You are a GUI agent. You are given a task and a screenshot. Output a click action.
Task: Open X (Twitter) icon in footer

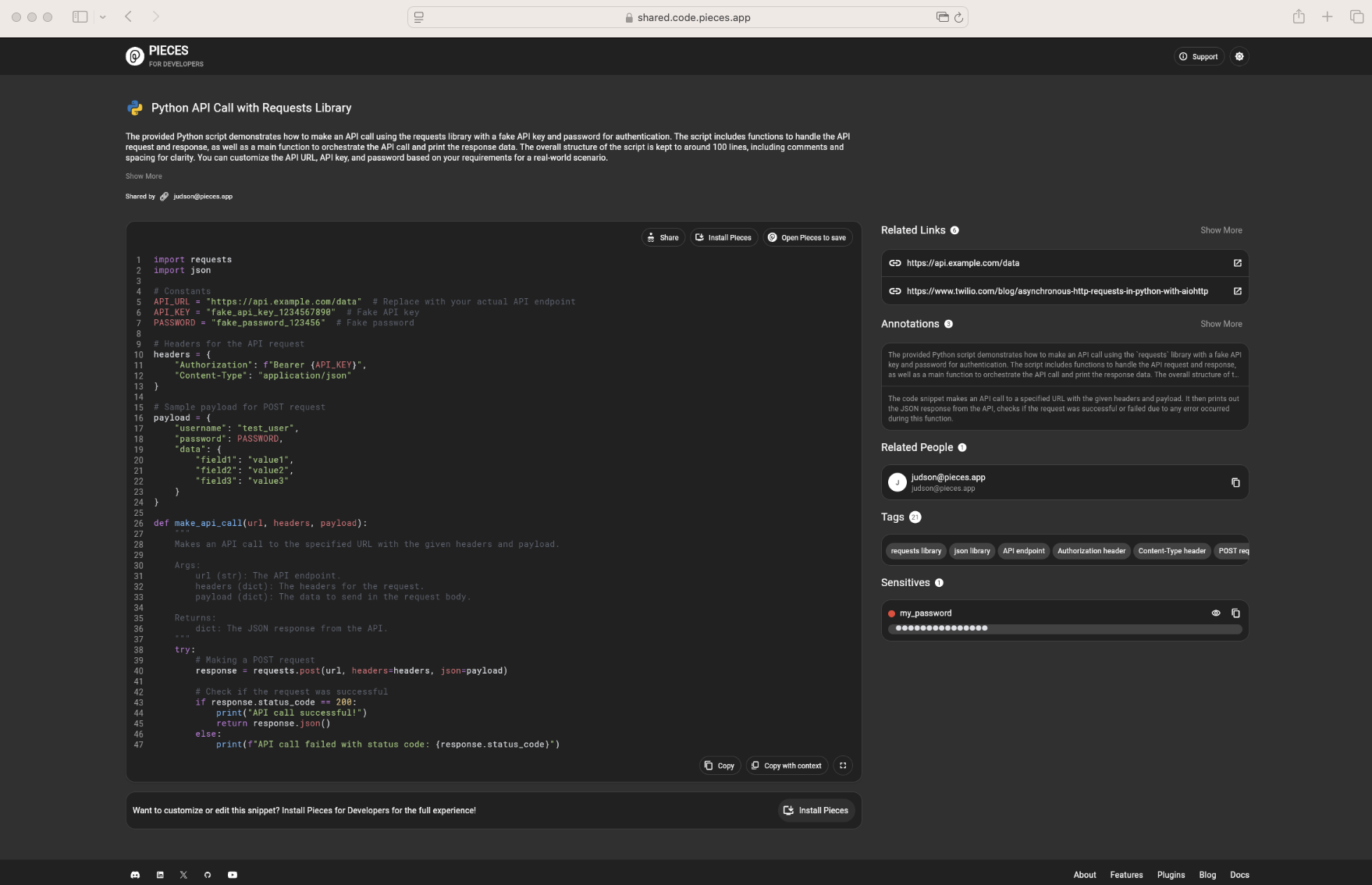coord(183,875)
